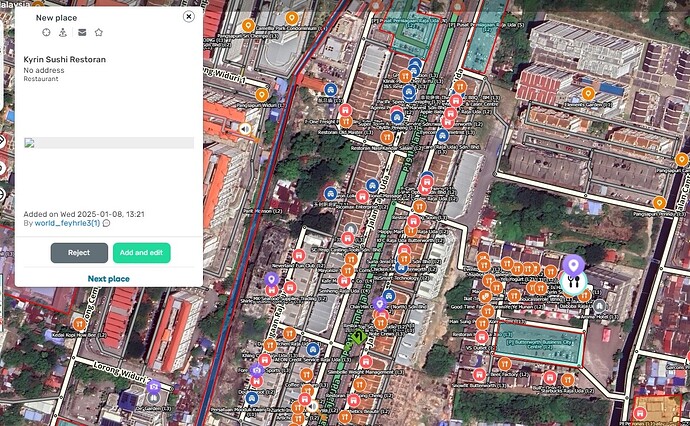
Task: Click the broken image placeholder in panel
Action: [30, 143]
